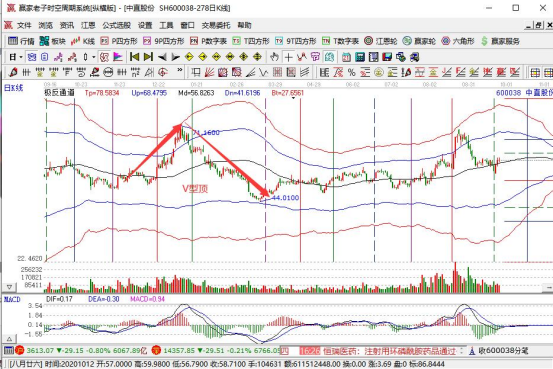Open the 板块 sector view

(x=53, y=41)
